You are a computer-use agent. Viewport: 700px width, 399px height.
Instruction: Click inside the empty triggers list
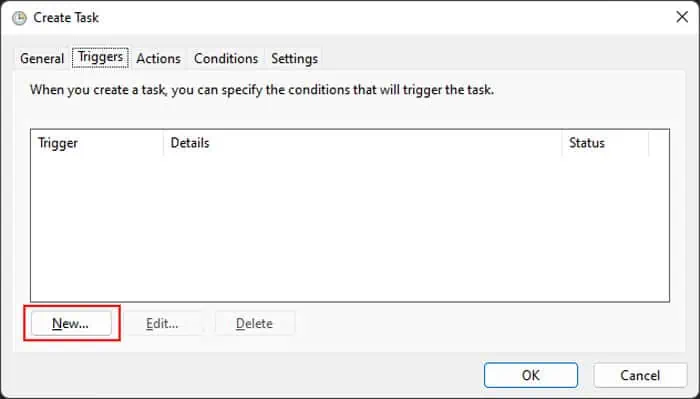pyautogui.click(x=350, y=228)
